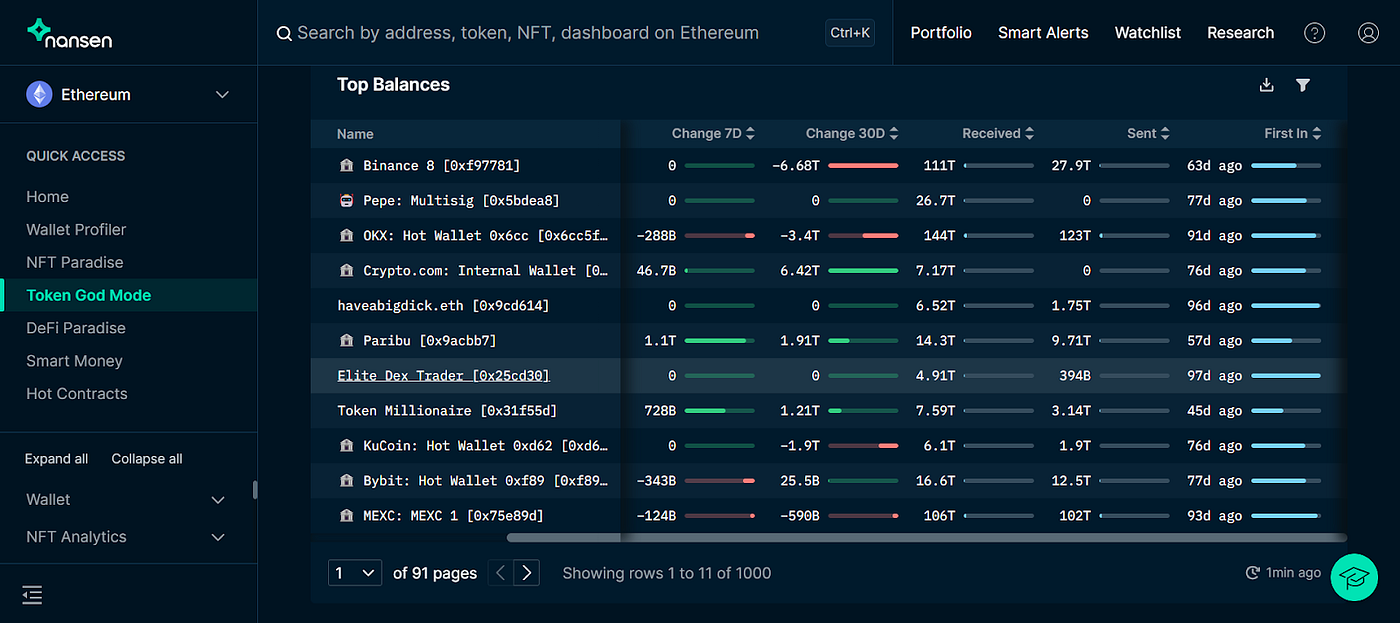Click the Binance 8 Change 30D red bar

[x=863, y=165]
